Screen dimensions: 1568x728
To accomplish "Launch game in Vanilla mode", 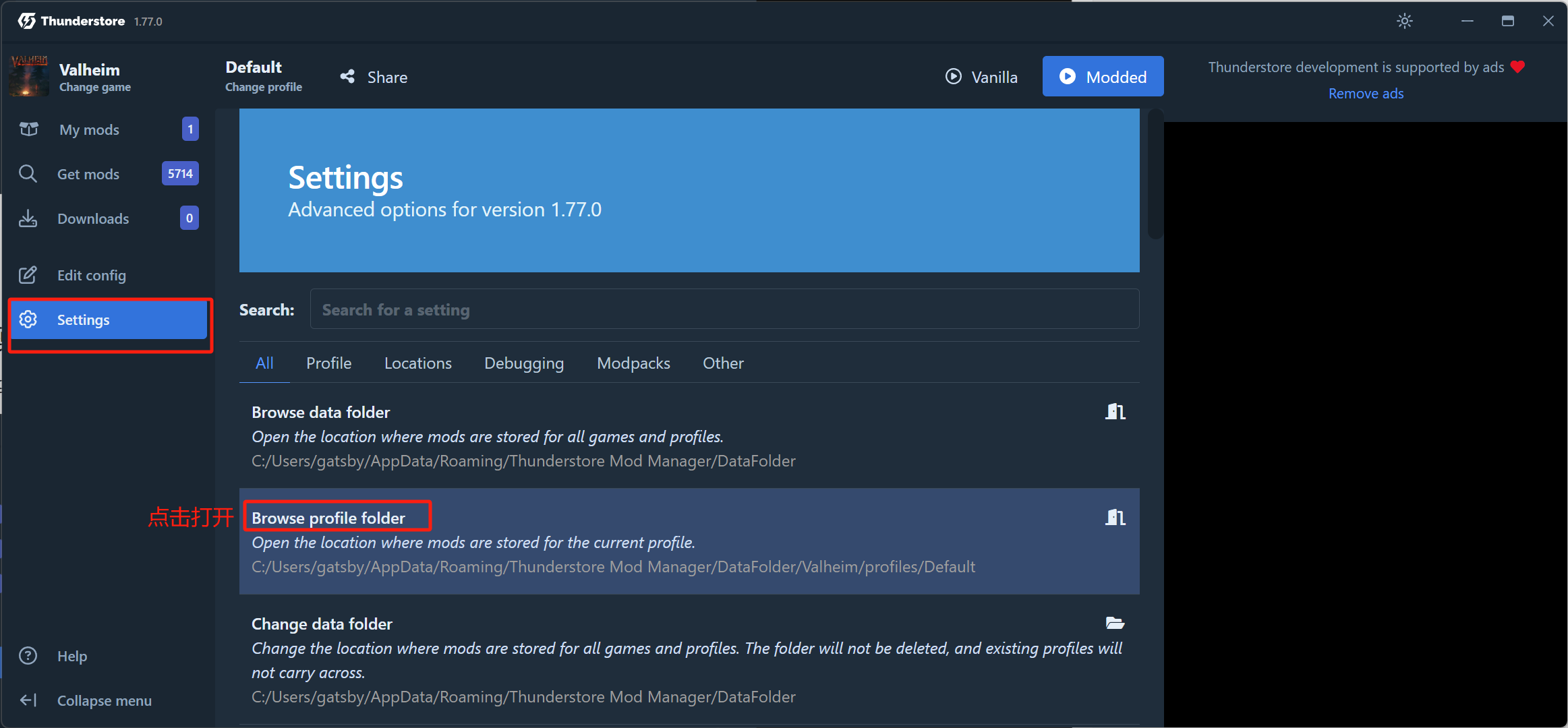I will (981, 77).
